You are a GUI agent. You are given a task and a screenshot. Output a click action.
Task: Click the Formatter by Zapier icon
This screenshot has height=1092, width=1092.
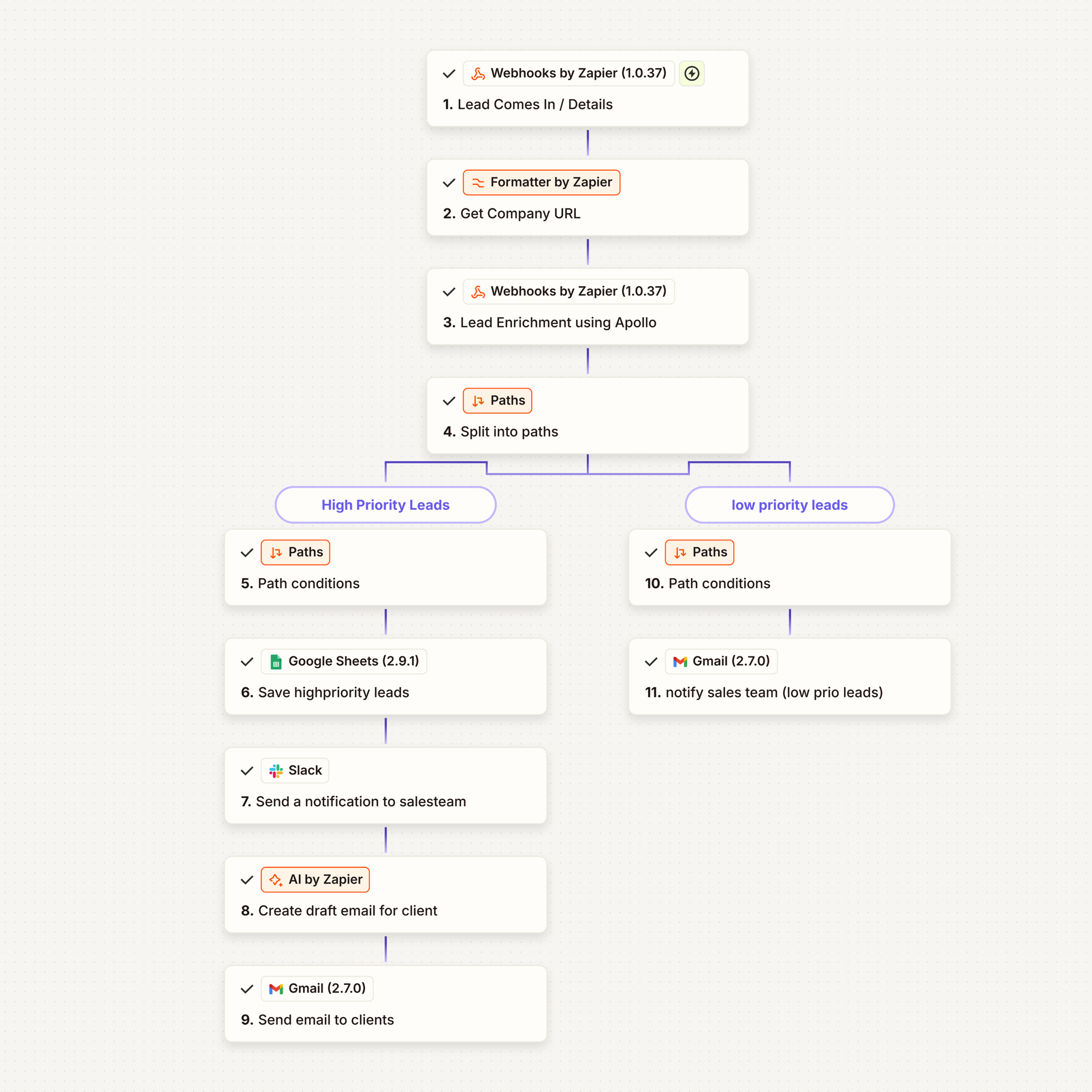478,183
